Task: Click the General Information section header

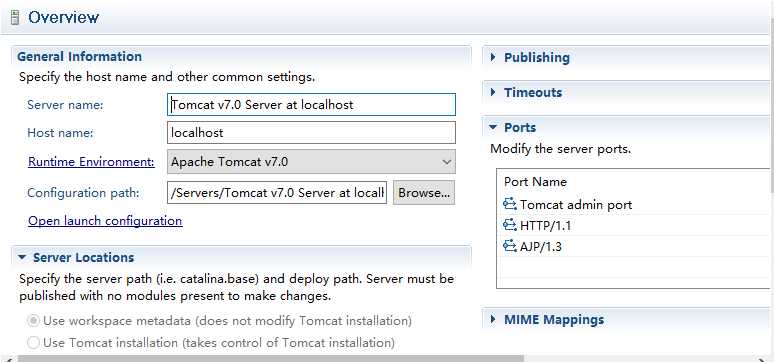Action: [79, 56]
